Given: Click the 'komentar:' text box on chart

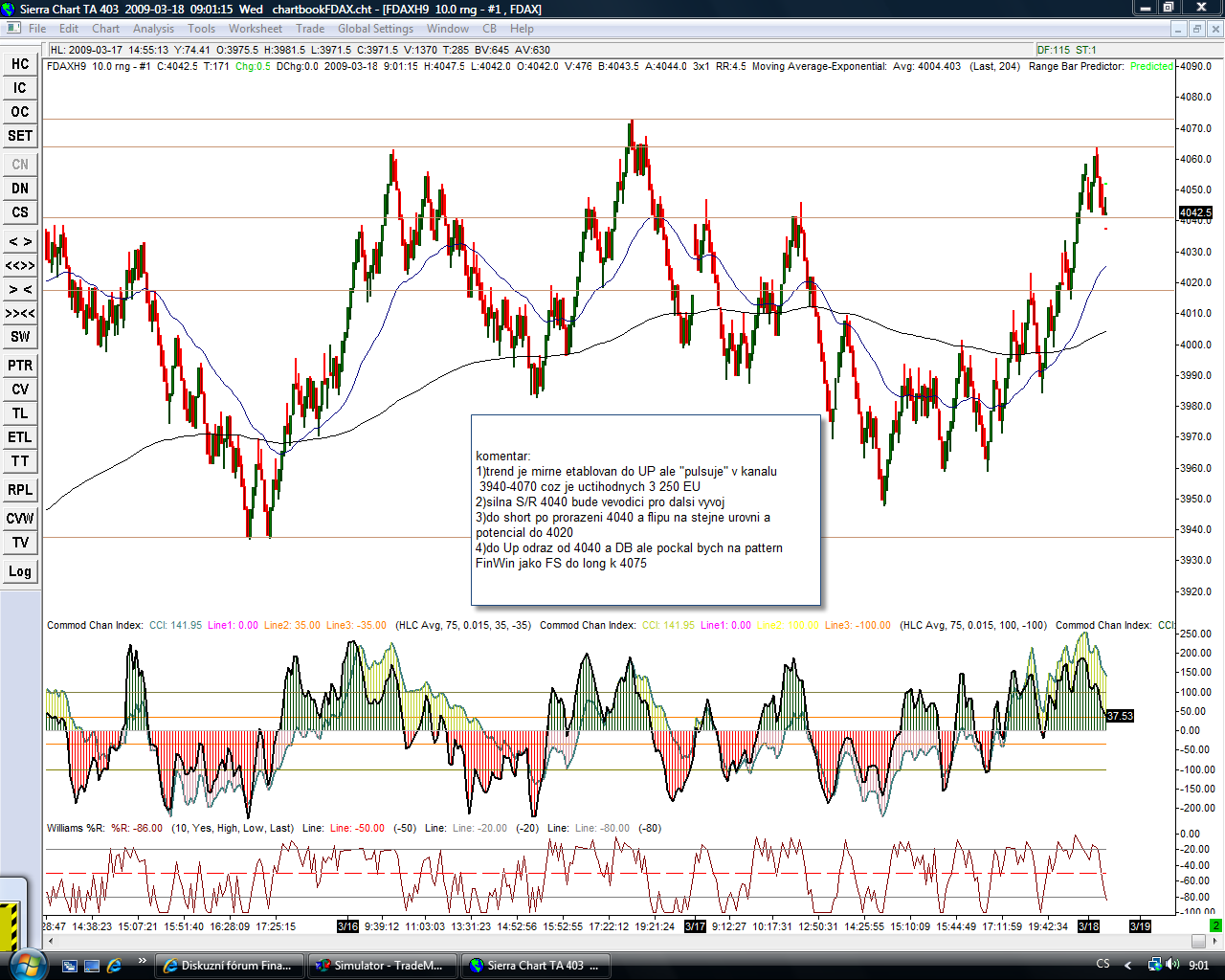Looking at the screenshot, I should pos(646,510).
